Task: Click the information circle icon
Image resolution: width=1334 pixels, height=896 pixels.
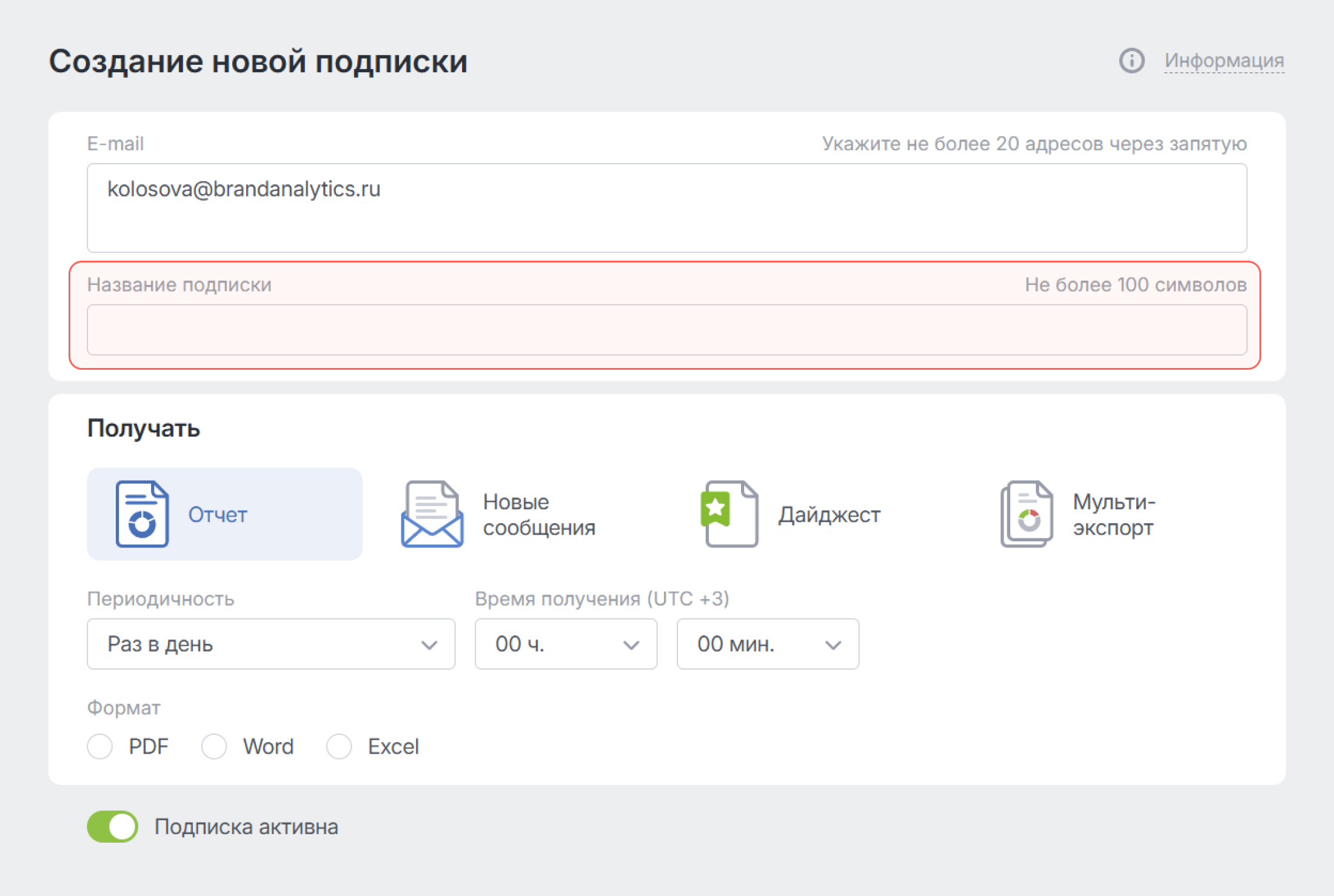Action: (x=1131, y=61)
